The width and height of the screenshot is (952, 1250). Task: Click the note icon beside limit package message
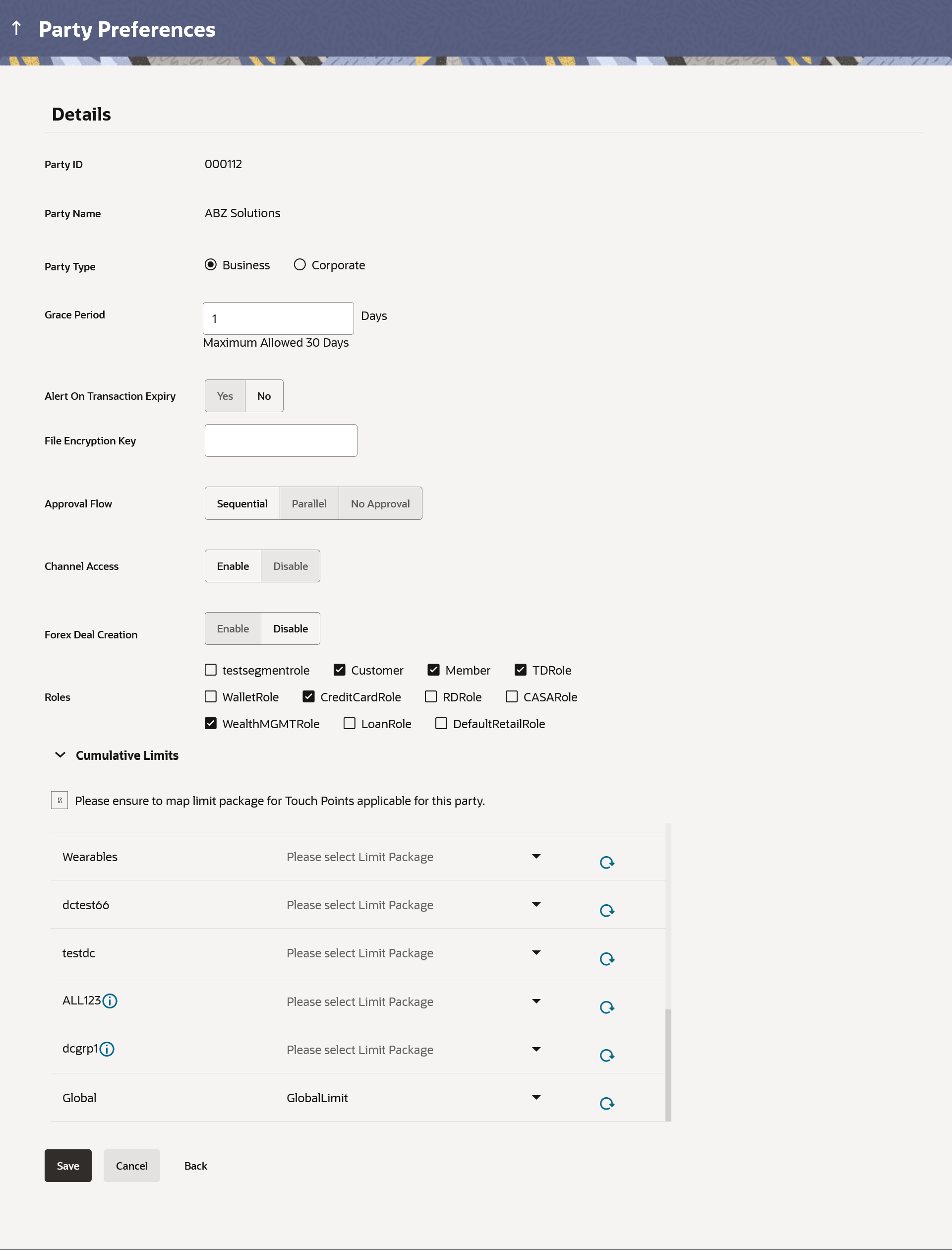[59, 801]
